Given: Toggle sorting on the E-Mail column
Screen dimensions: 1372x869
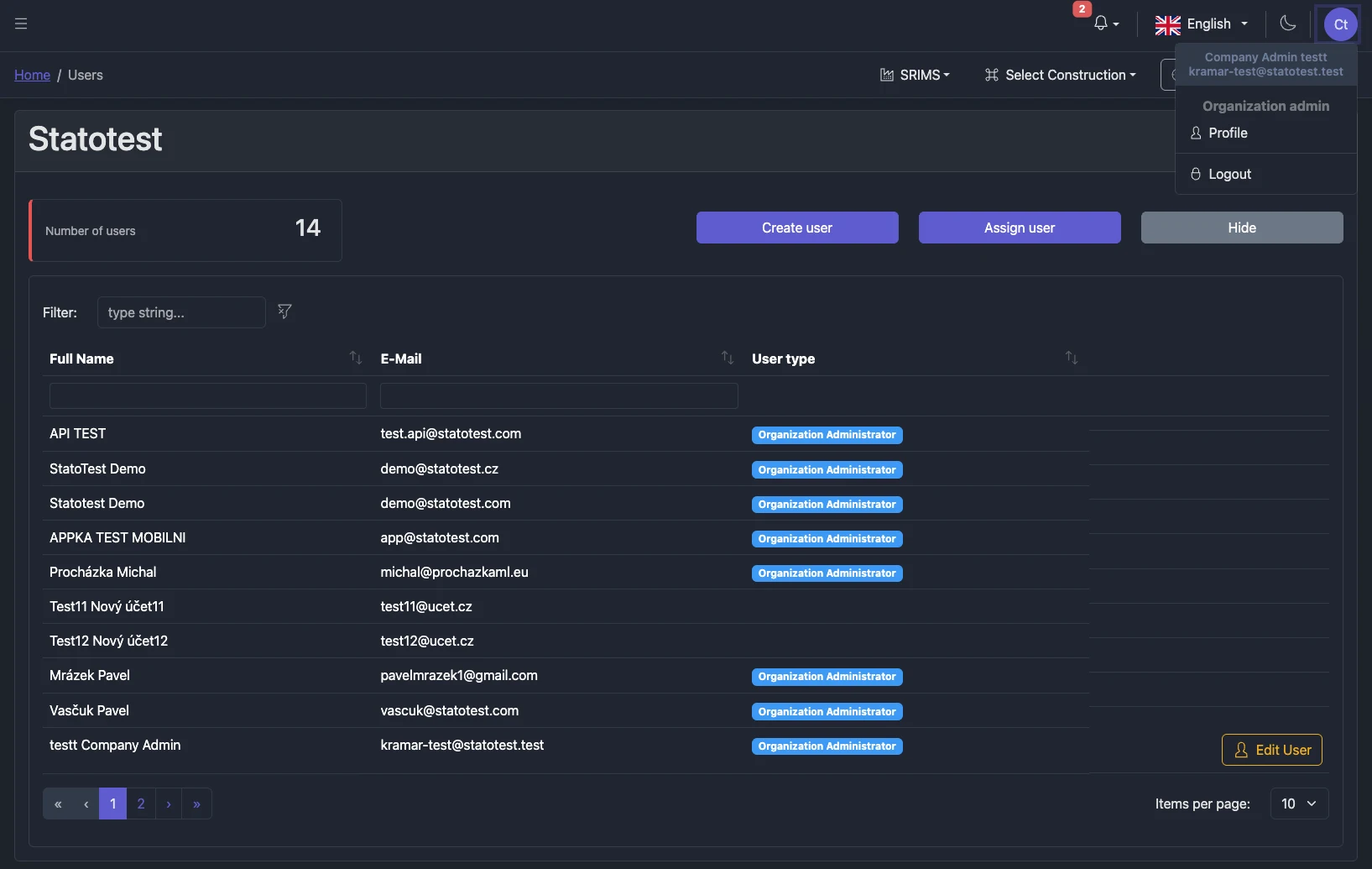Looking at the screenshot, I should 727,358.
